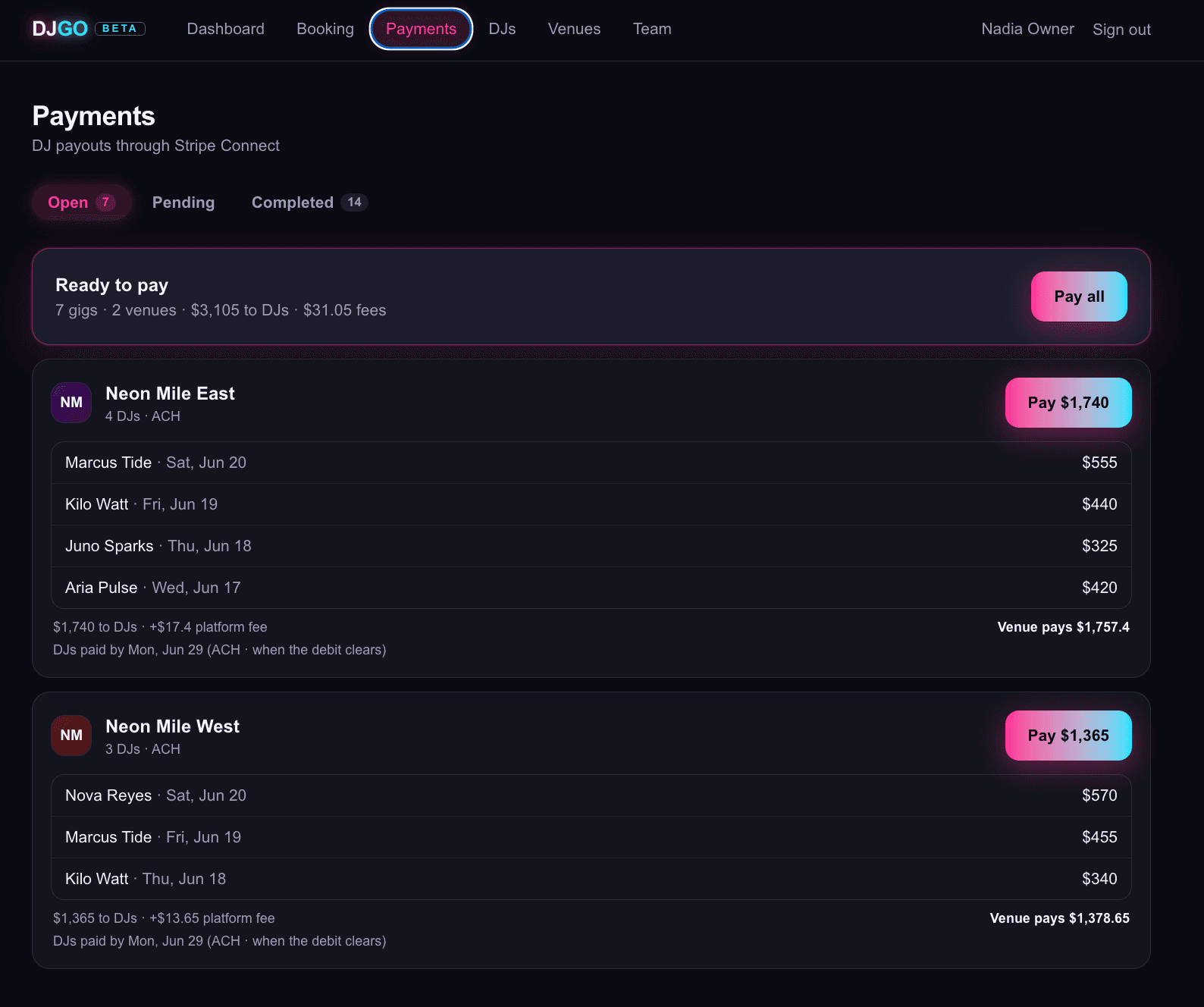Click the BETA badge

[120, 29]
